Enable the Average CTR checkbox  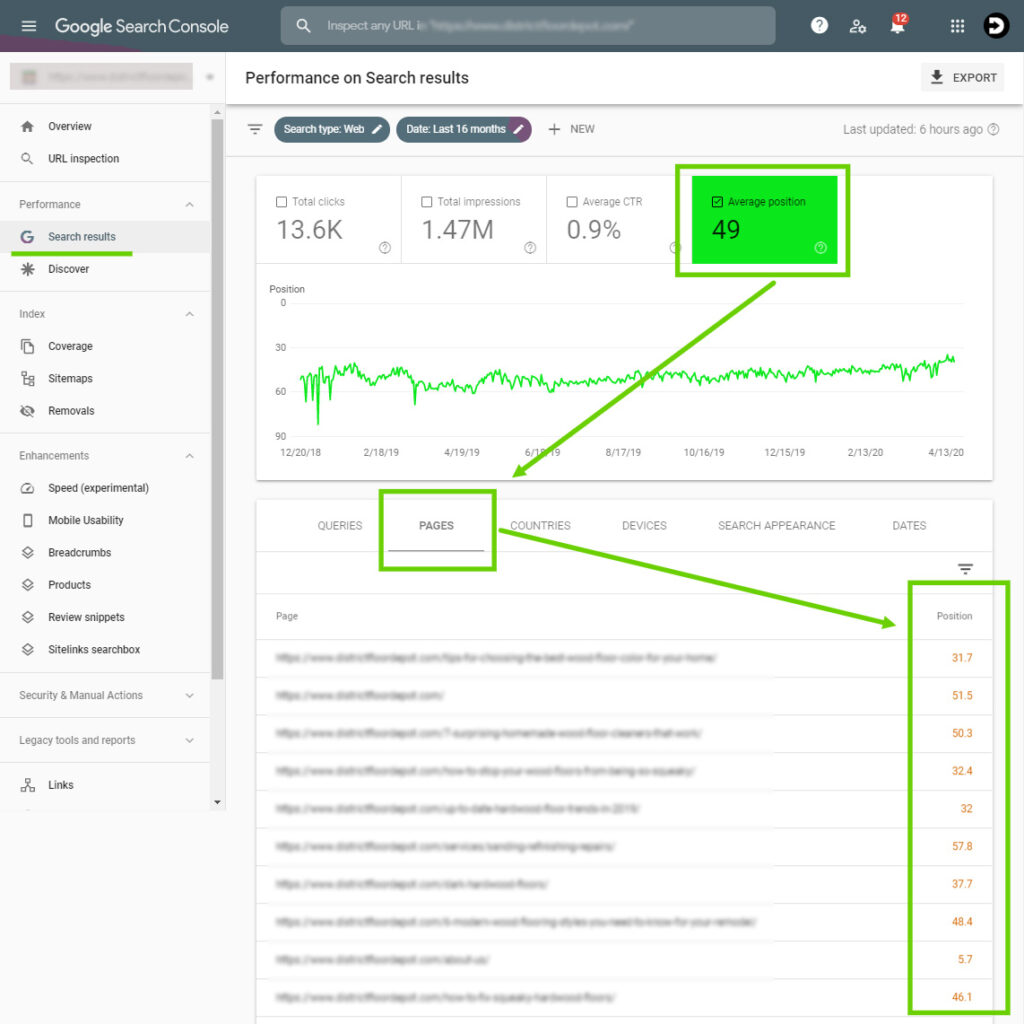point(571,202)
